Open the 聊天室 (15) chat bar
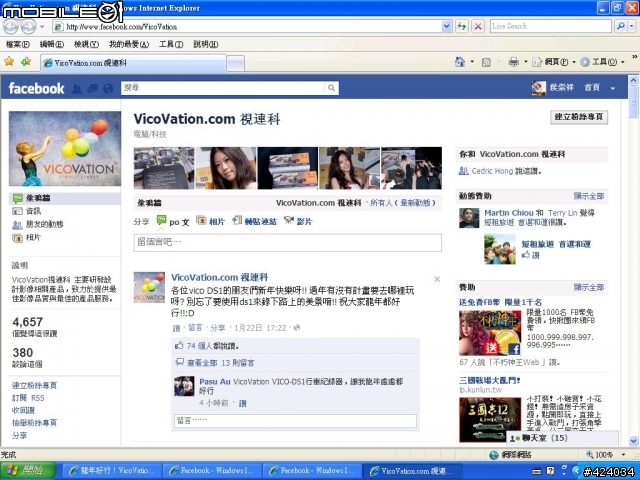This screenshot has height=480, width=640. tap(562, 438)
